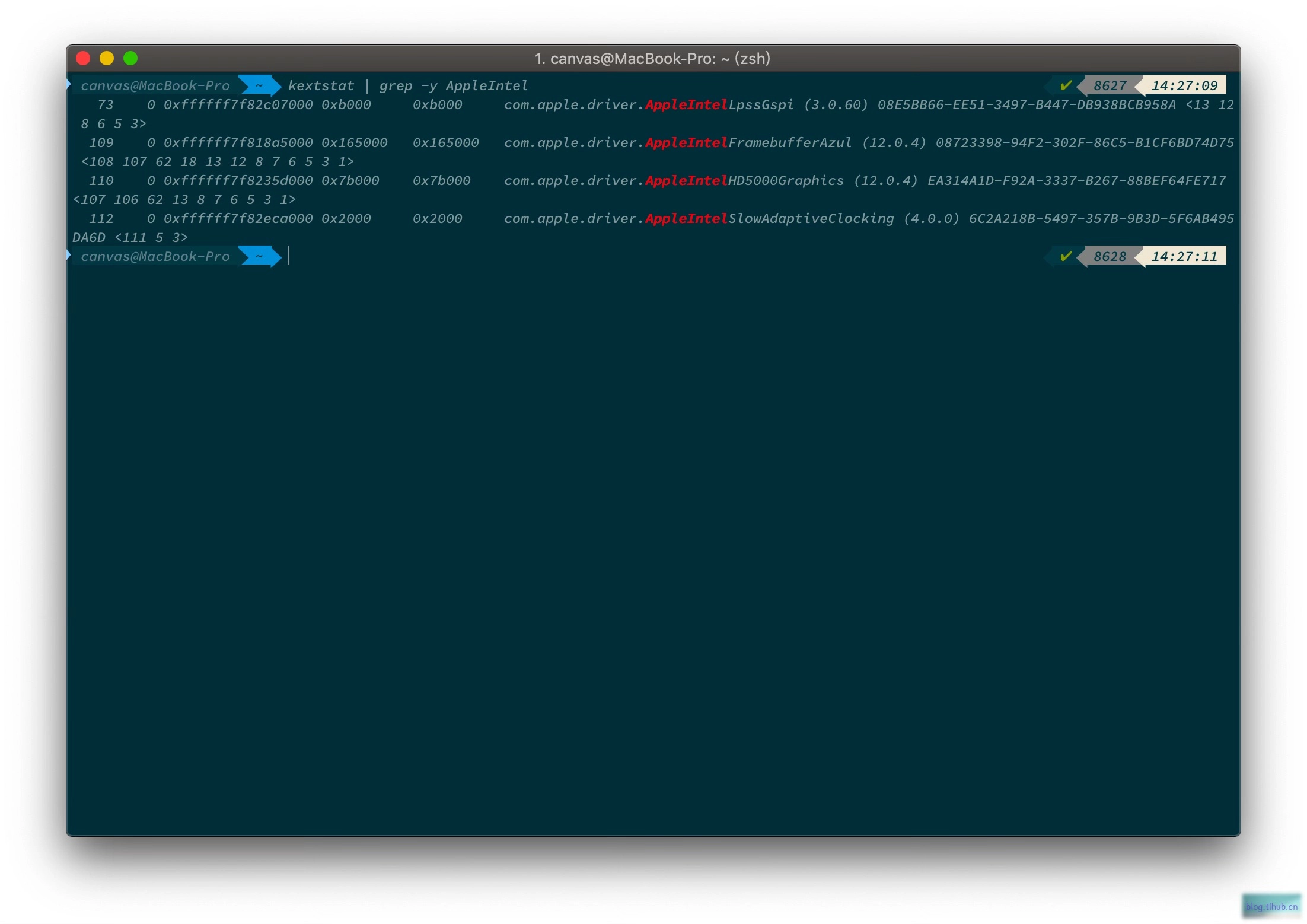1307x924 pixels.
Task: Click kext index number 110
Action: tap(101, 181)
